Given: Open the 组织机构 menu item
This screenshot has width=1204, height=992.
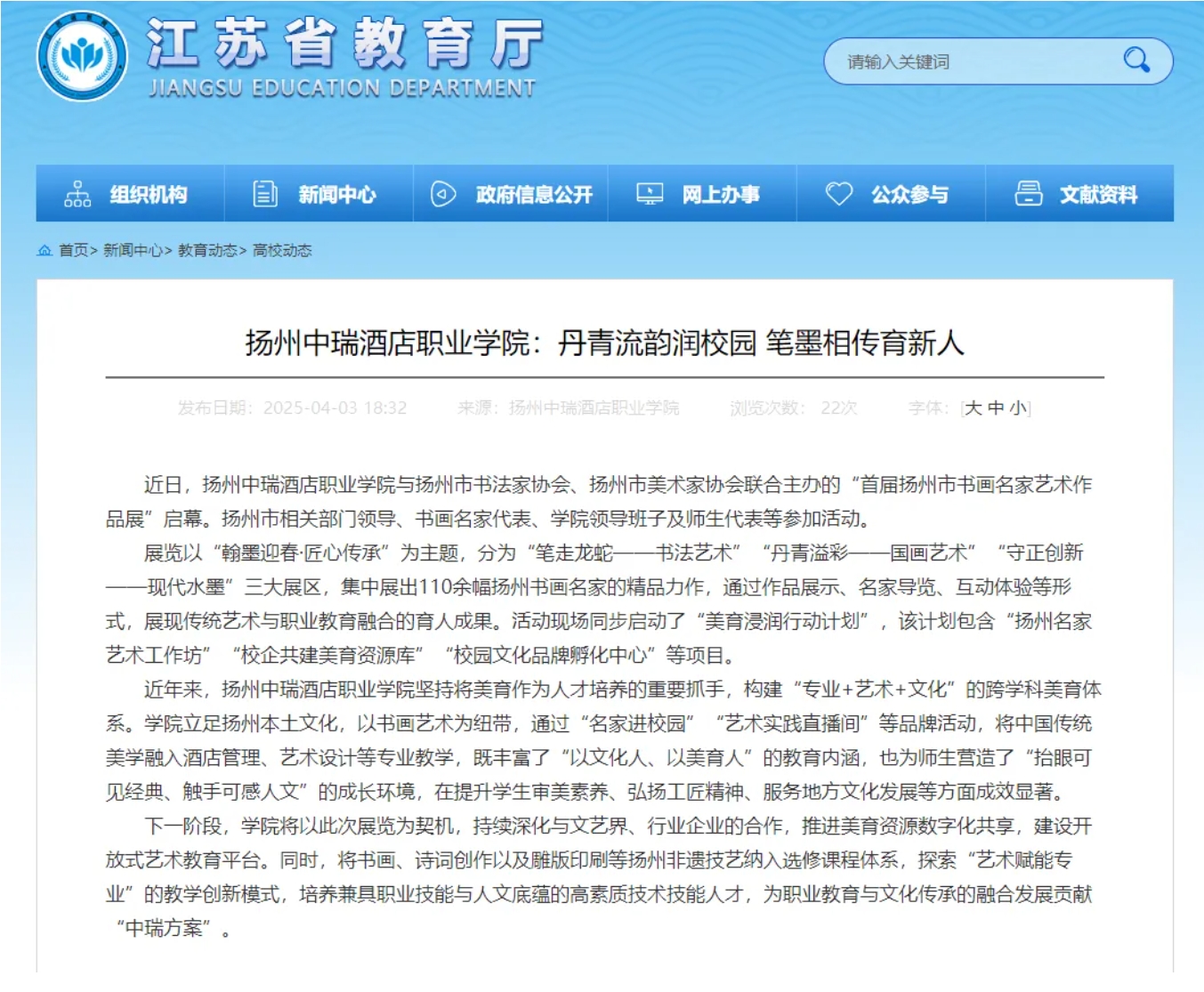Looking at the screenshot, I should pyautogui.click(x=149, y=195).
